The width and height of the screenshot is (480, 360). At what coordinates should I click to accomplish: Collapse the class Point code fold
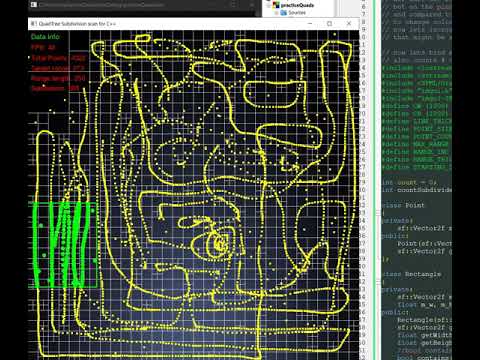click(379, 213)
